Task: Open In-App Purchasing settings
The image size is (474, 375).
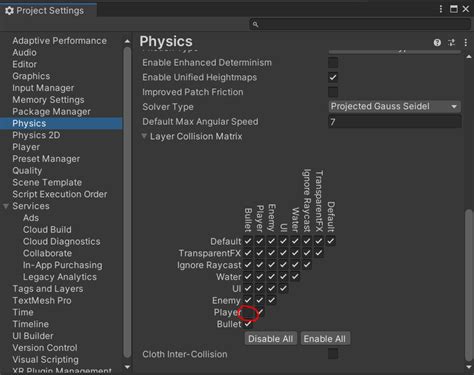Action: pos(62,265)
